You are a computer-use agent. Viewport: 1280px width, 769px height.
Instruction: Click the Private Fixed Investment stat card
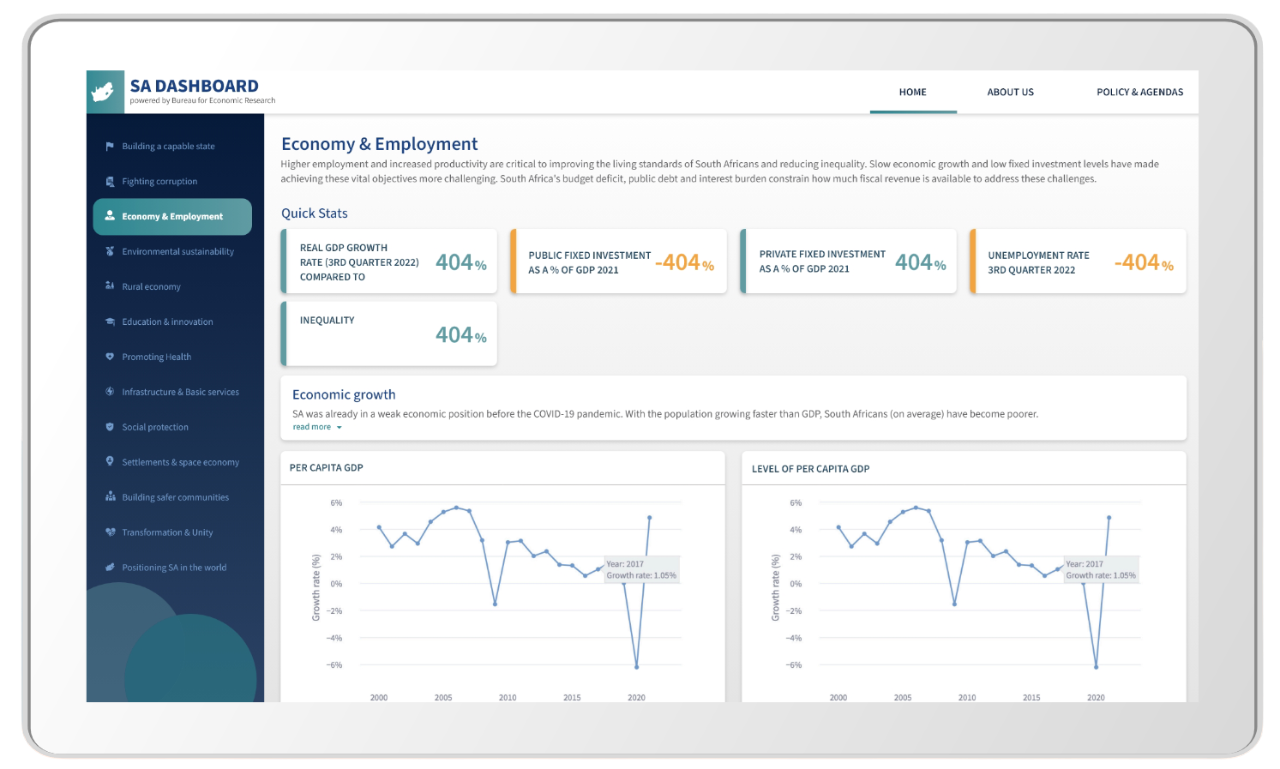[x=848, y=262]
